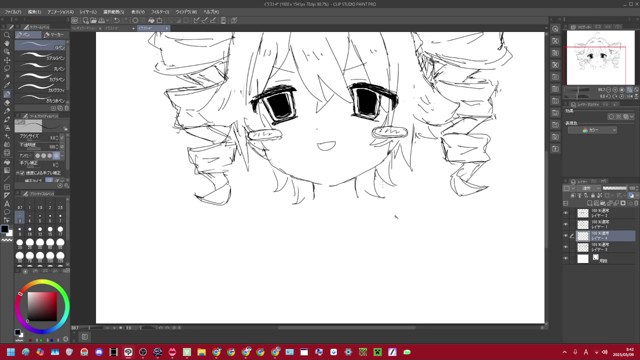Open the expression color dropdown
This screenshot has width=640, height=360.
592,130
